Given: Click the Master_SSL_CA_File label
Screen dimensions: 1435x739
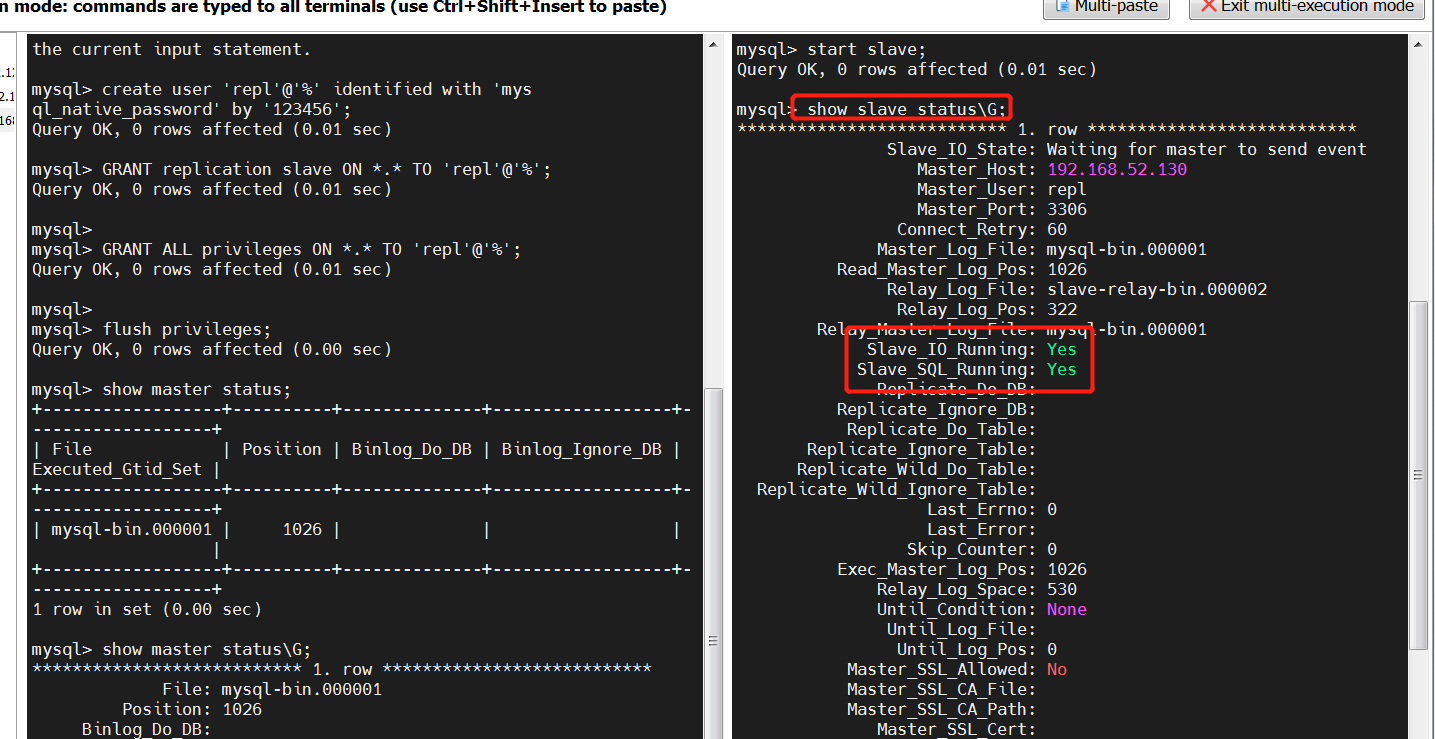Looking at the screenshot, I should click(941, 689).
